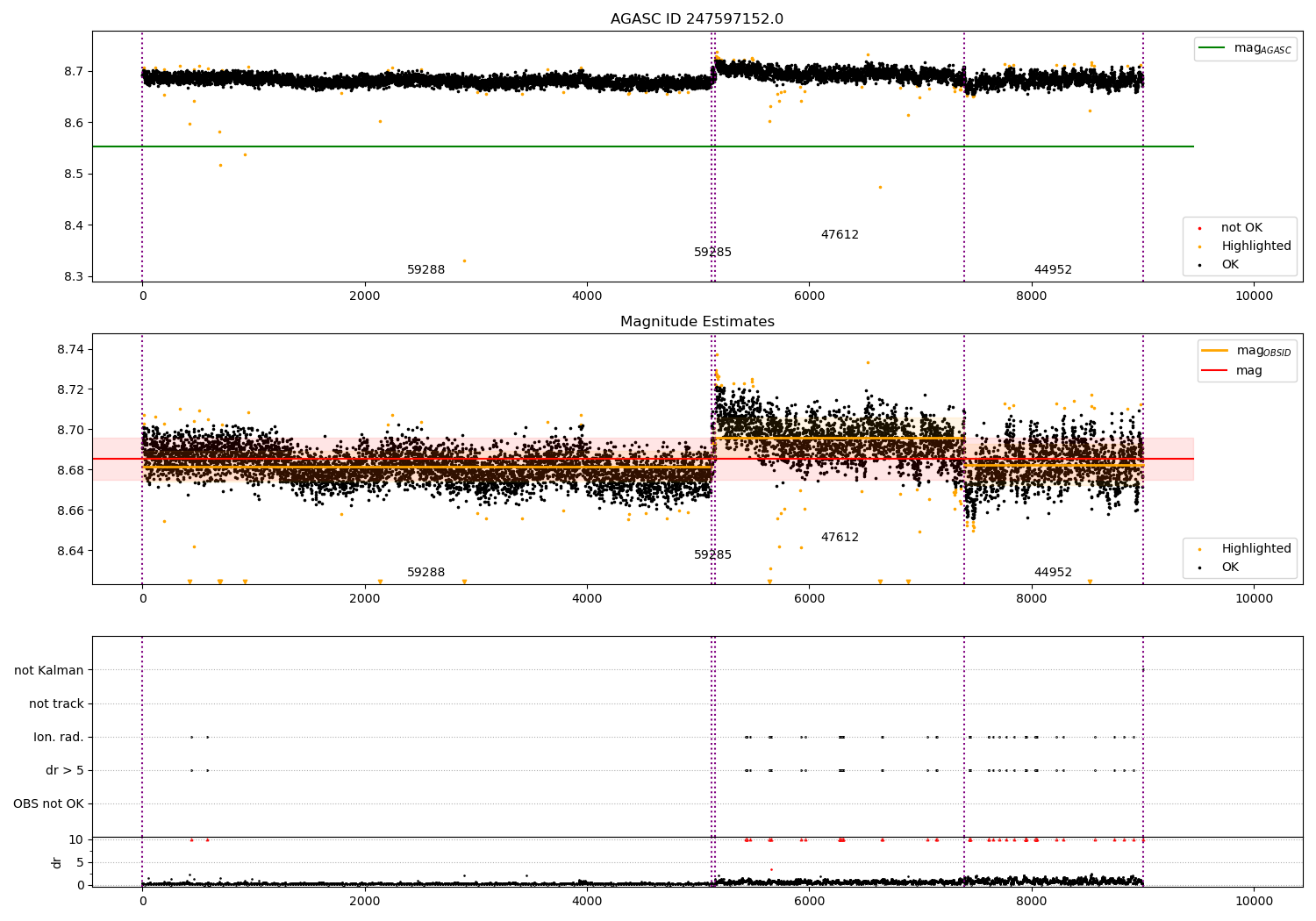Click the 'dr > 5' row label
1316x921 pixels.
(65, 771)
